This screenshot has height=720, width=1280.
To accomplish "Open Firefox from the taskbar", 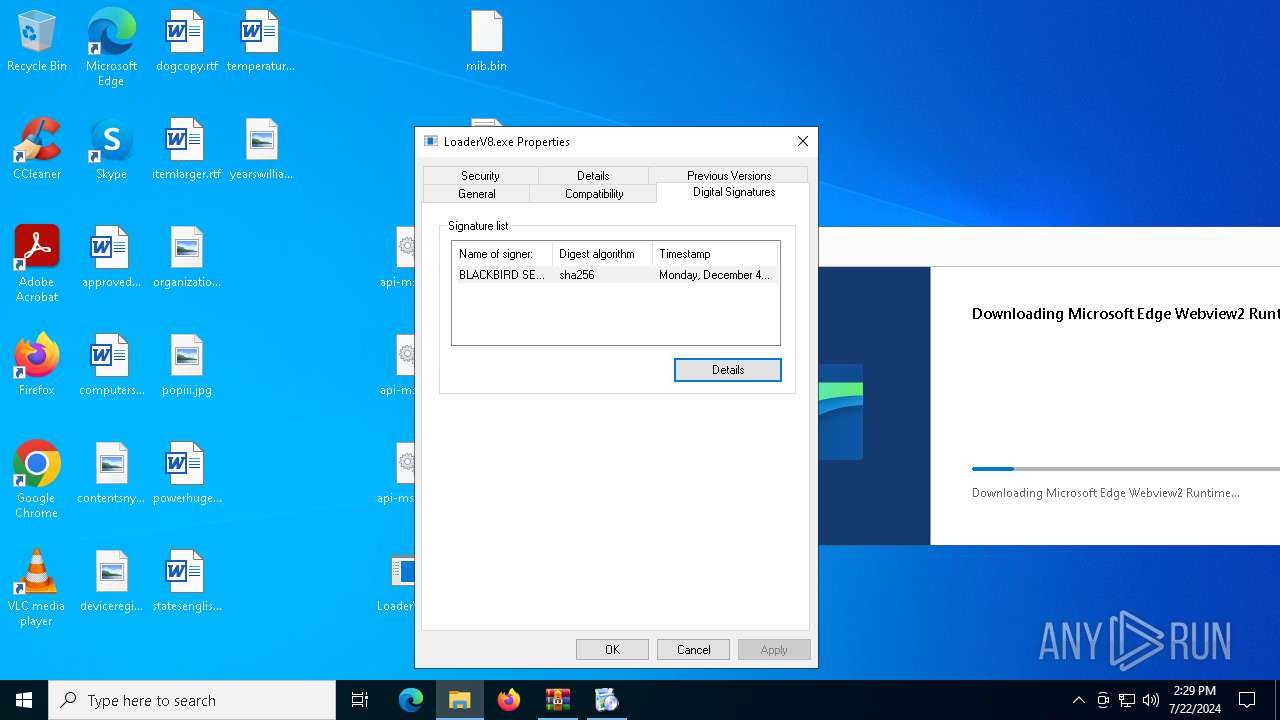I will 509,700.
